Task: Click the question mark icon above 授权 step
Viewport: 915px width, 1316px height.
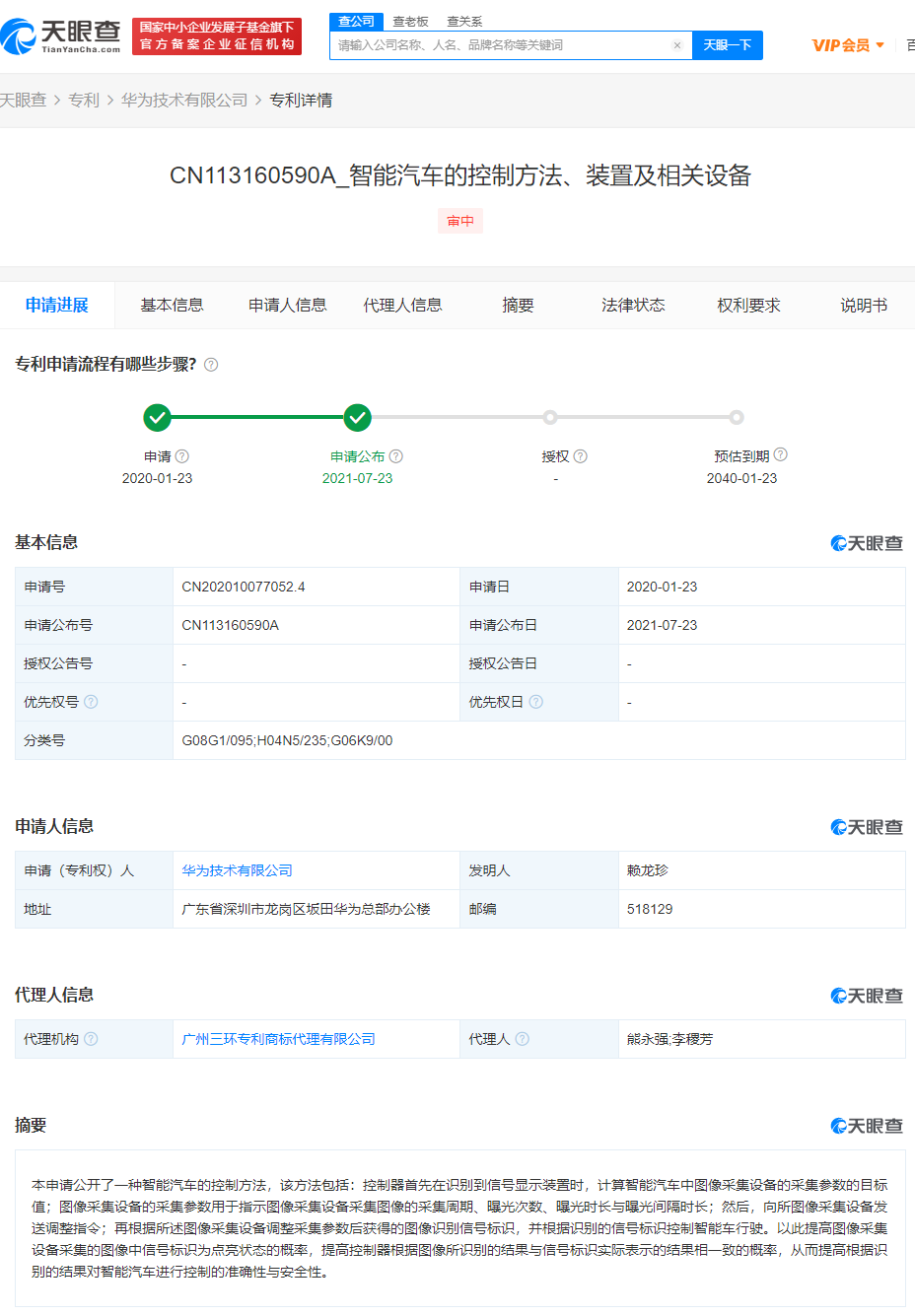Action: 581,455
